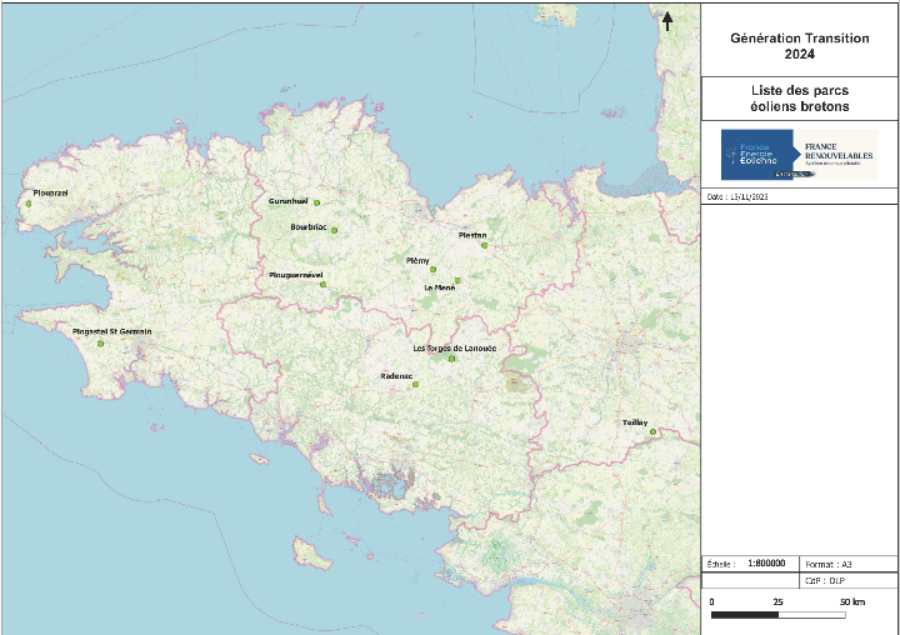Click the 0–50 km scale bar
The height and width of the screenshot is (635, 900).
tap(779, 615)
